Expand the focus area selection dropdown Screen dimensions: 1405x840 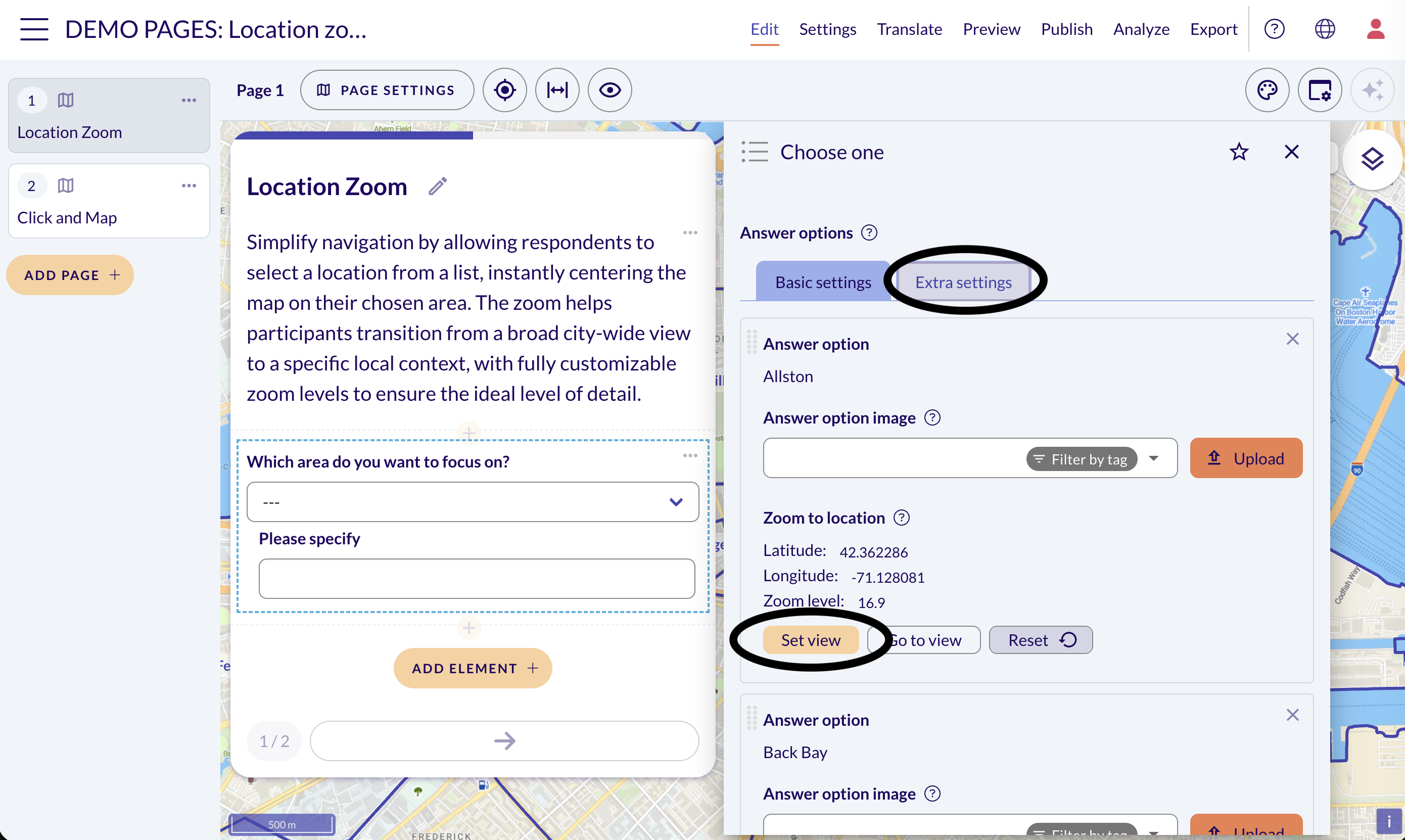point(473,502)
